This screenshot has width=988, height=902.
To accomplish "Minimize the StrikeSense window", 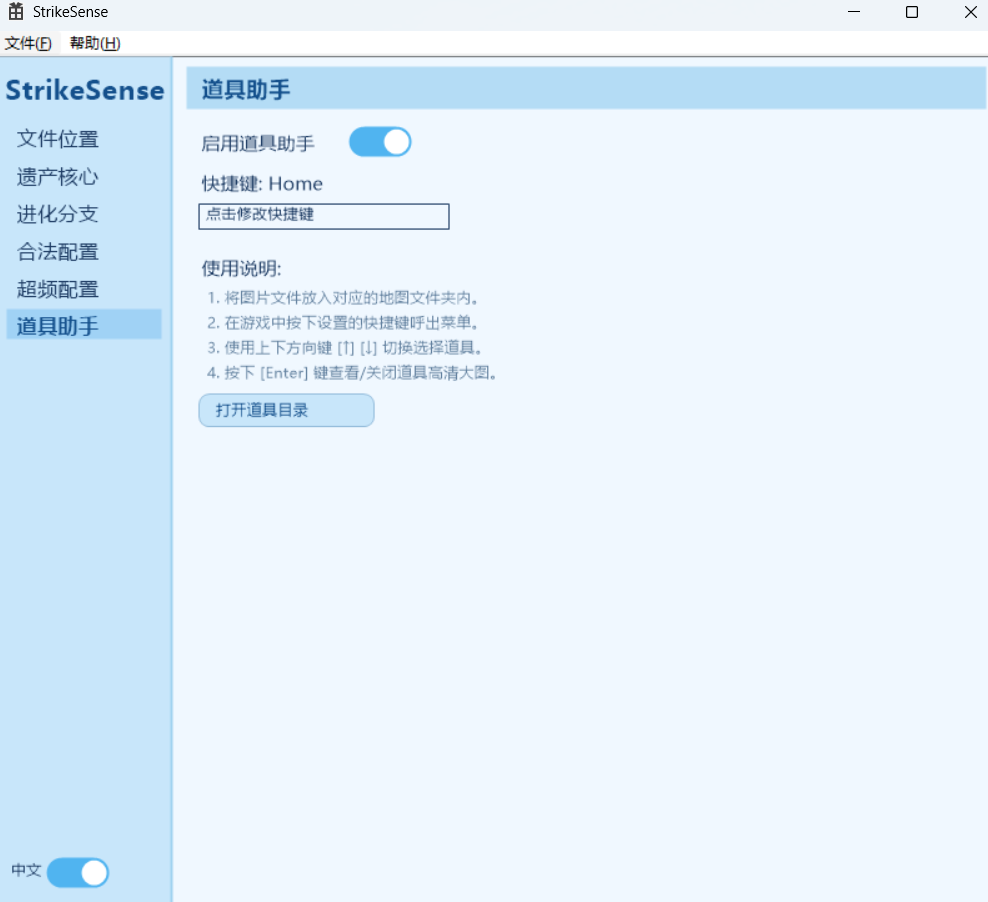I will (854, 12).
